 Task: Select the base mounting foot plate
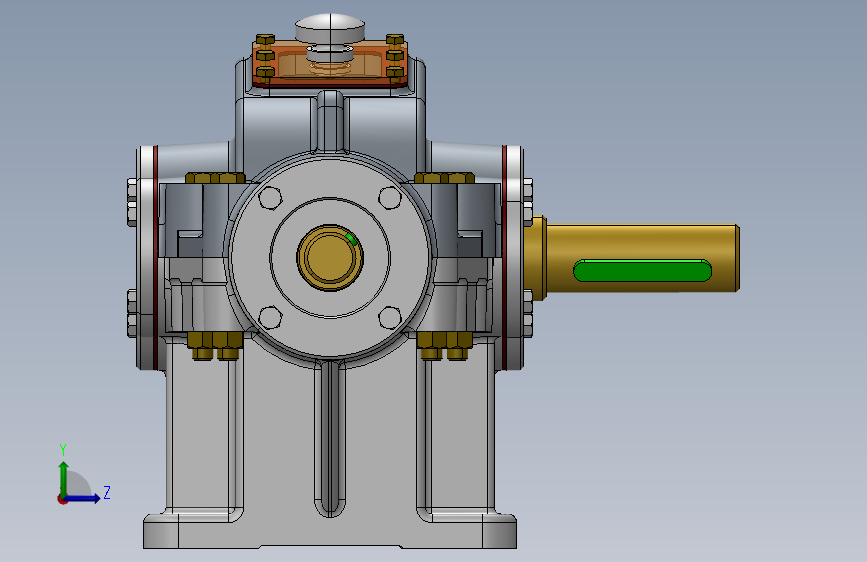(x=330, y=532)
